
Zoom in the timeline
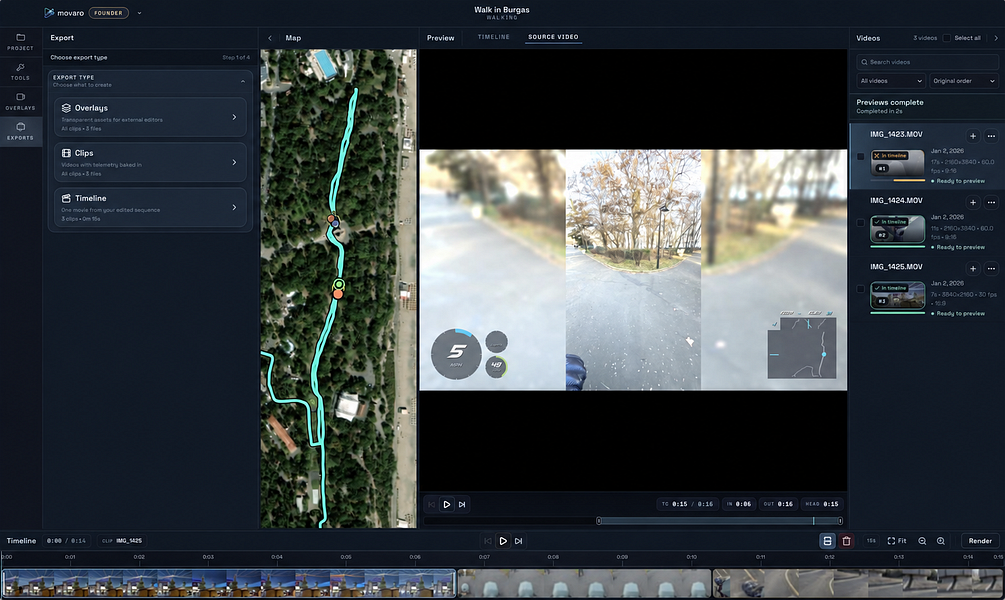[941, 541]
